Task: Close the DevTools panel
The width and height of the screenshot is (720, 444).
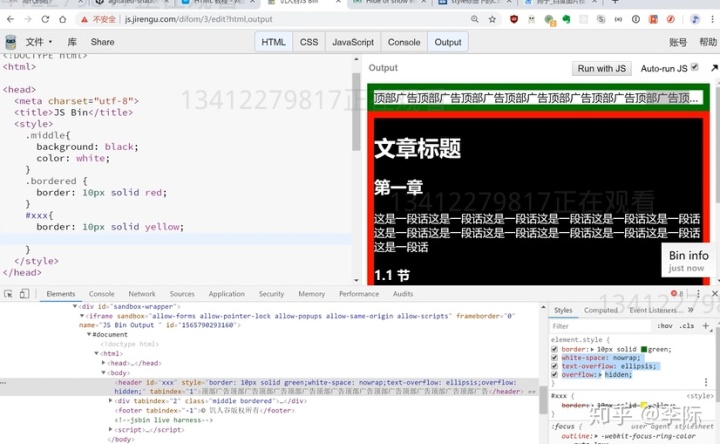Action: tap(714, 293)
